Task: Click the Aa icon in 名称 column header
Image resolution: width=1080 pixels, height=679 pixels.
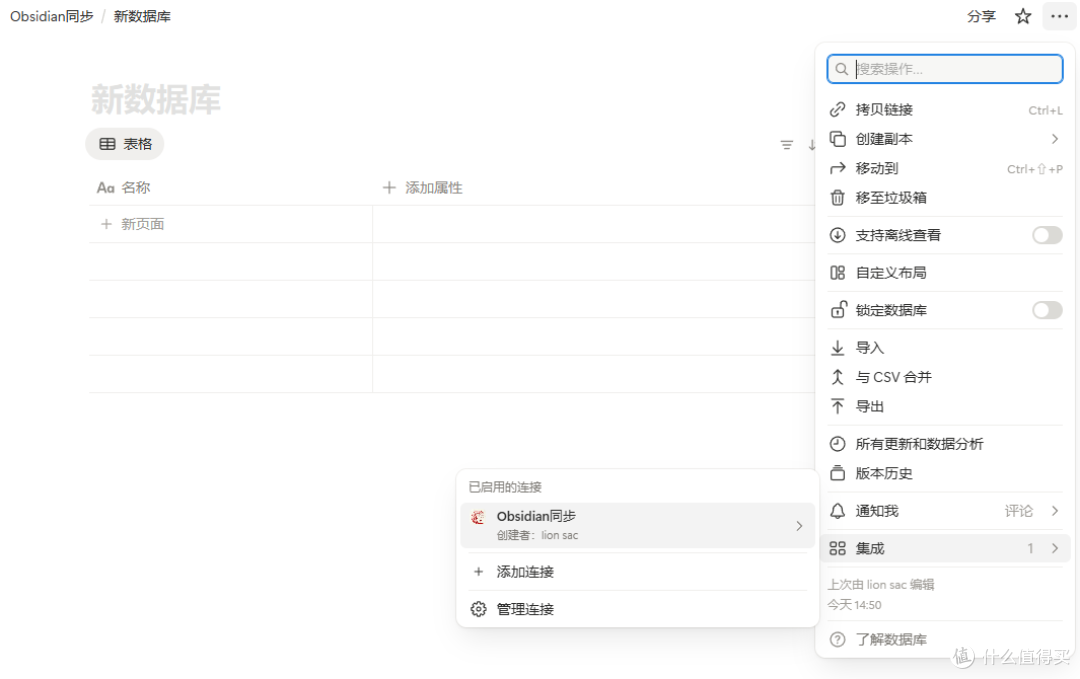Action: (x=105, y=187)
